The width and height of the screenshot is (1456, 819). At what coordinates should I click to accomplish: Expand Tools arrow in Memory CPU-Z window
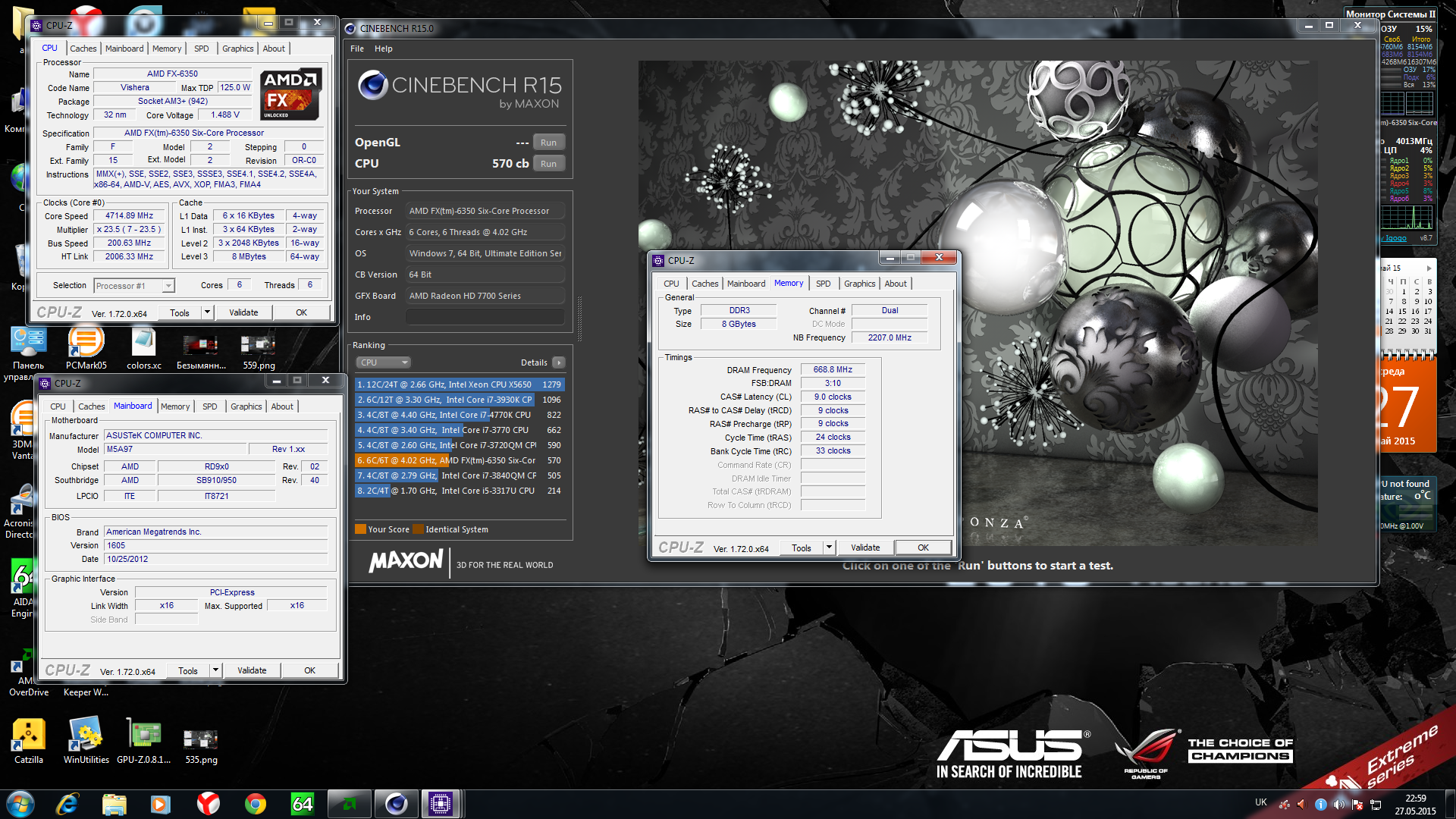coord(829,548)
